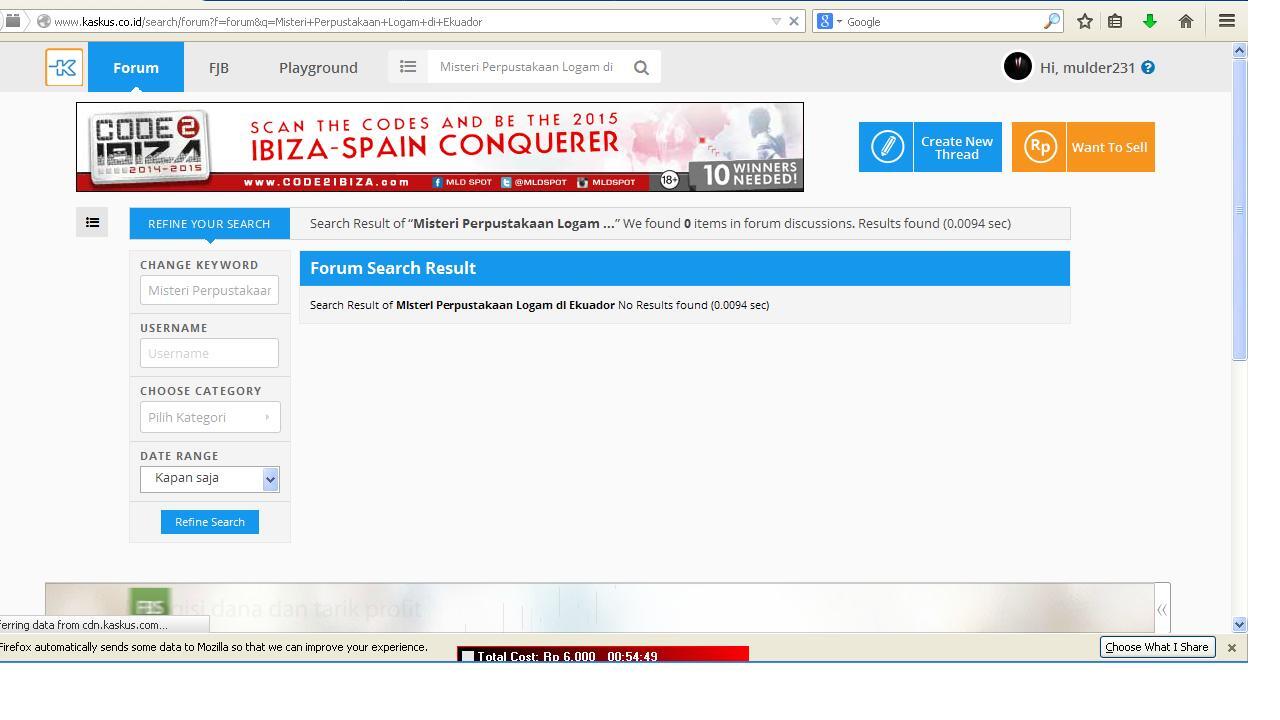Click the pencil icon on Create New Thread
Image resolution: width=1280 pixels, height=720 pixels.
887,147
